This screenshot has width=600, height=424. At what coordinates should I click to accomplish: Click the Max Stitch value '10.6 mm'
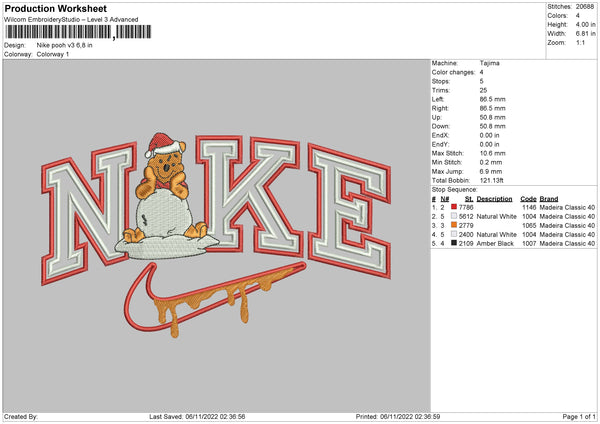(x=492, y=153)
